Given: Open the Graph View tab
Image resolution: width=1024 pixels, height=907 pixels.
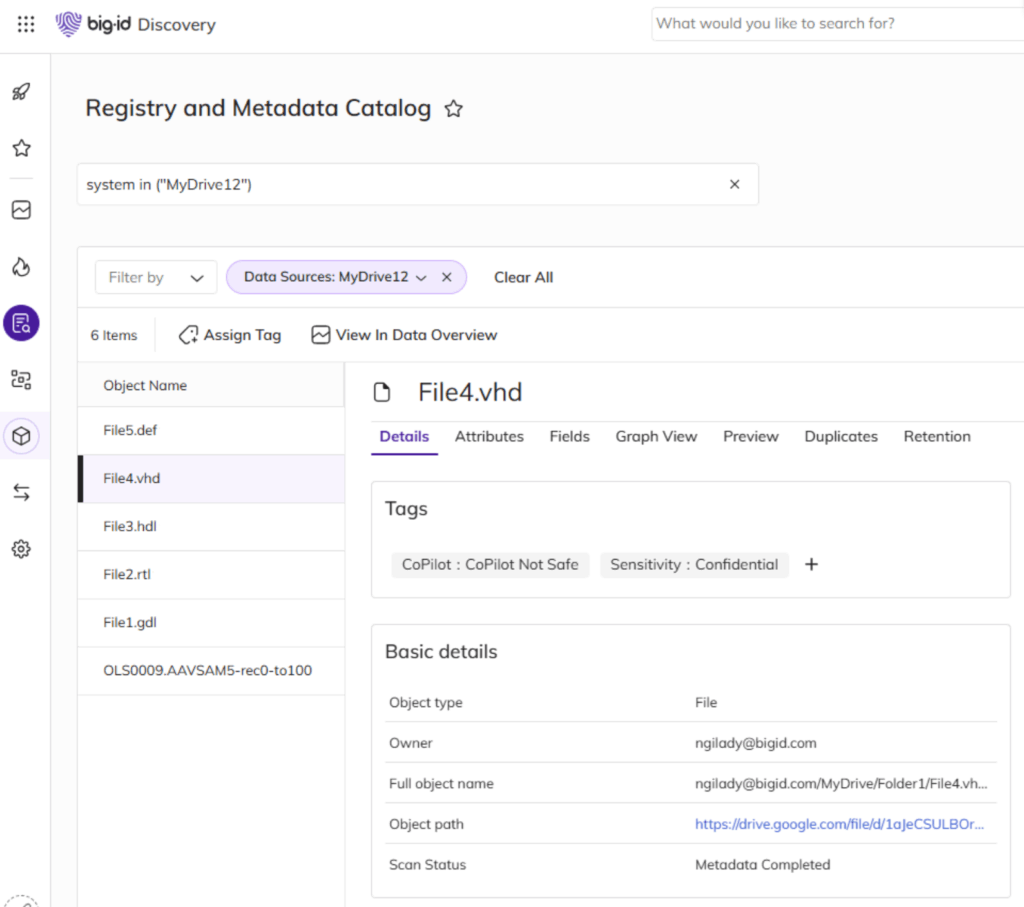Looking at the screenshot, I should click(656, 437).
